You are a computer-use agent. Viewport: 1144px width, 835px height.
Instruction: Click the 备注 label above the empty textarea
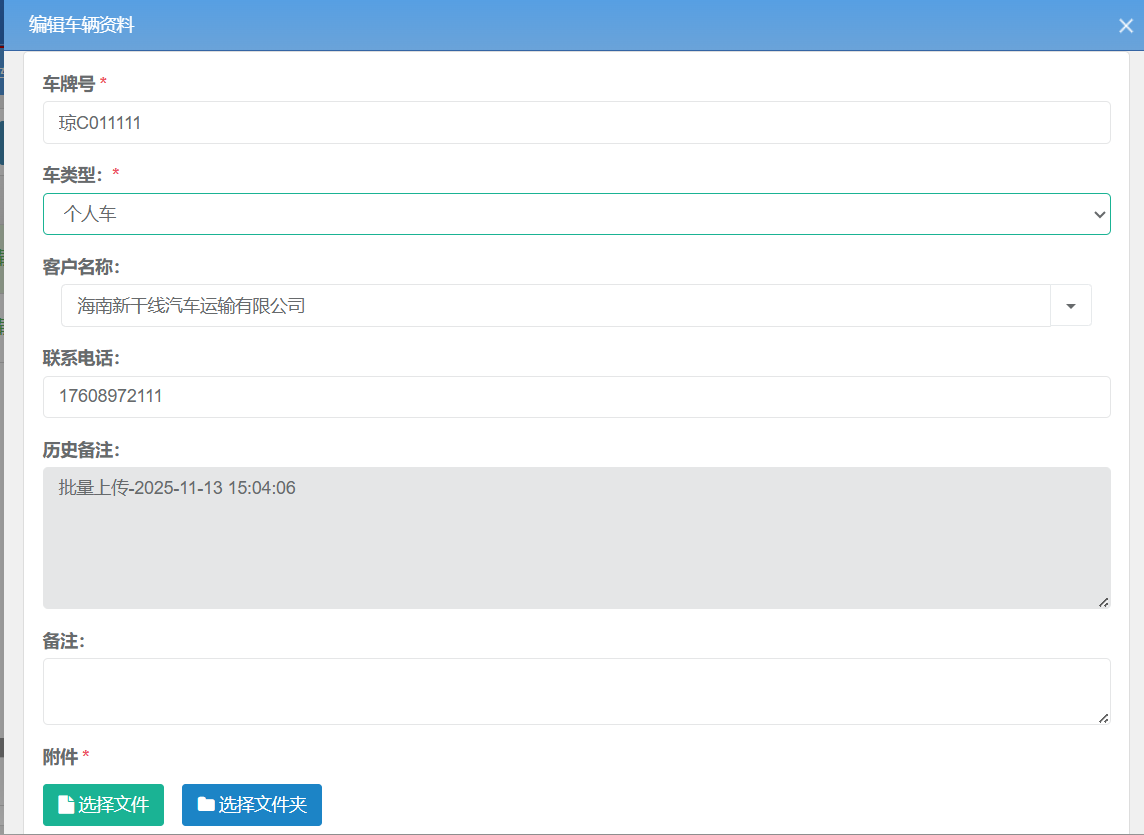tap(64, 641)
